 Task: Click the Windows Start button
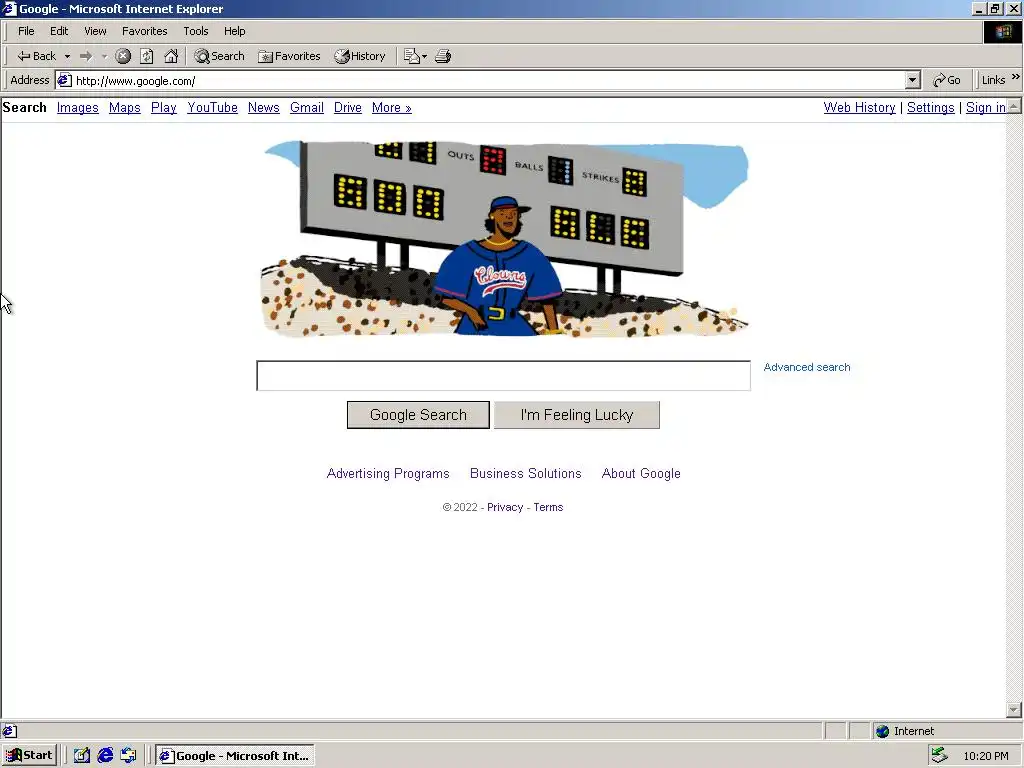(x=30, y=756)
